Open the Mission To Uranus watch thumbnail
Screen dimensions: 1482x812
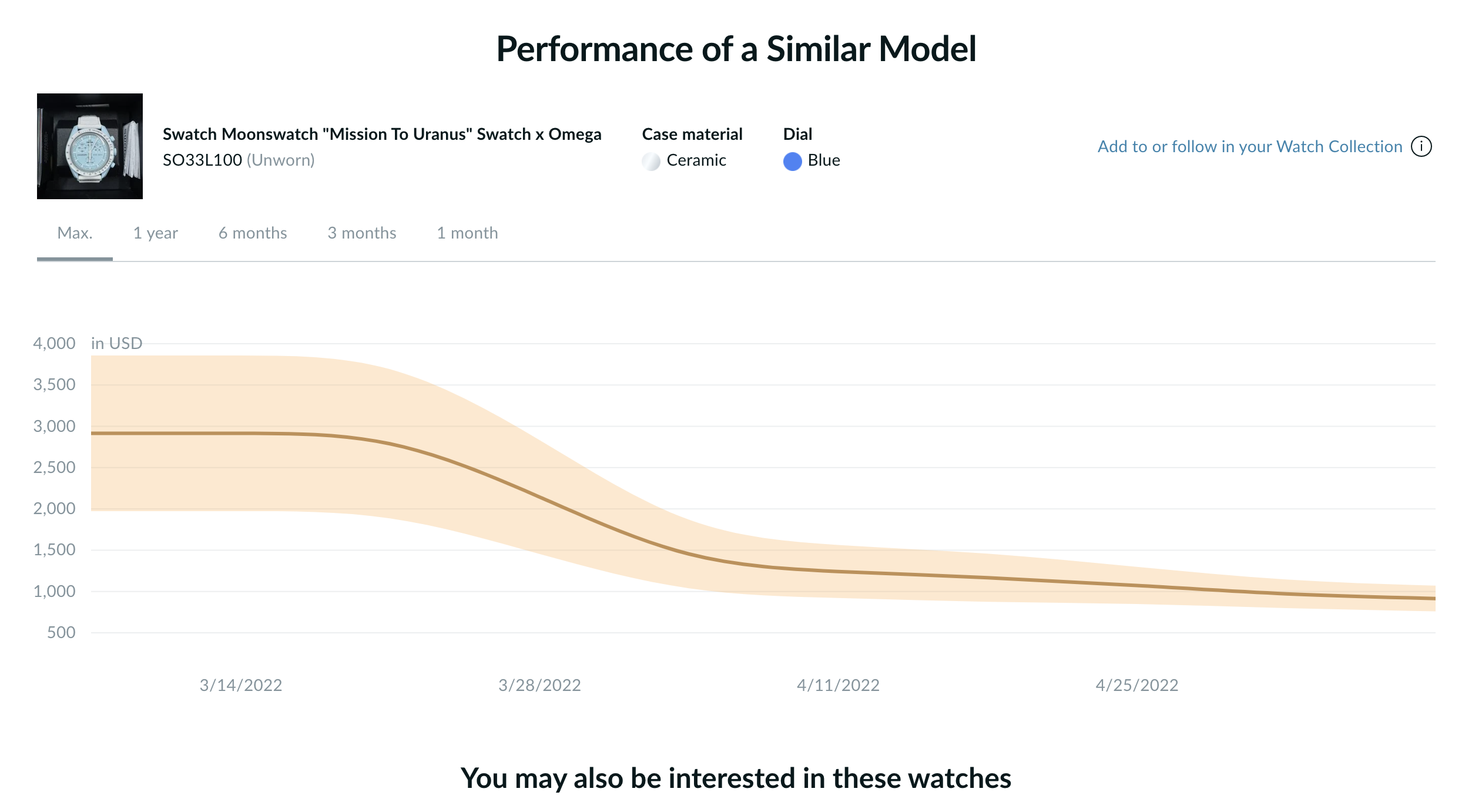click(x=90, y=146)
